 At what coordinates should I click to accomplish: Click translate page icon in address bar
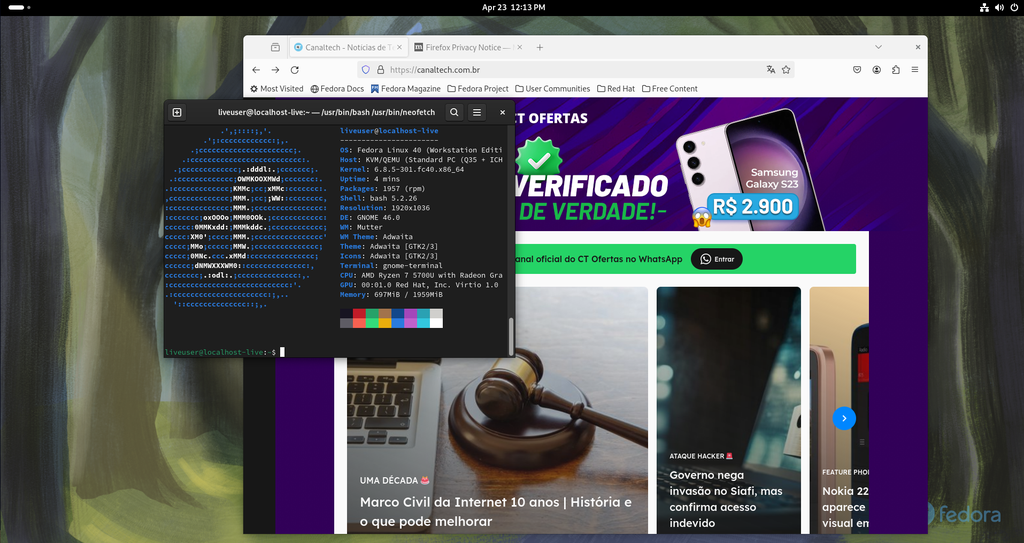(x=771, y=70)
